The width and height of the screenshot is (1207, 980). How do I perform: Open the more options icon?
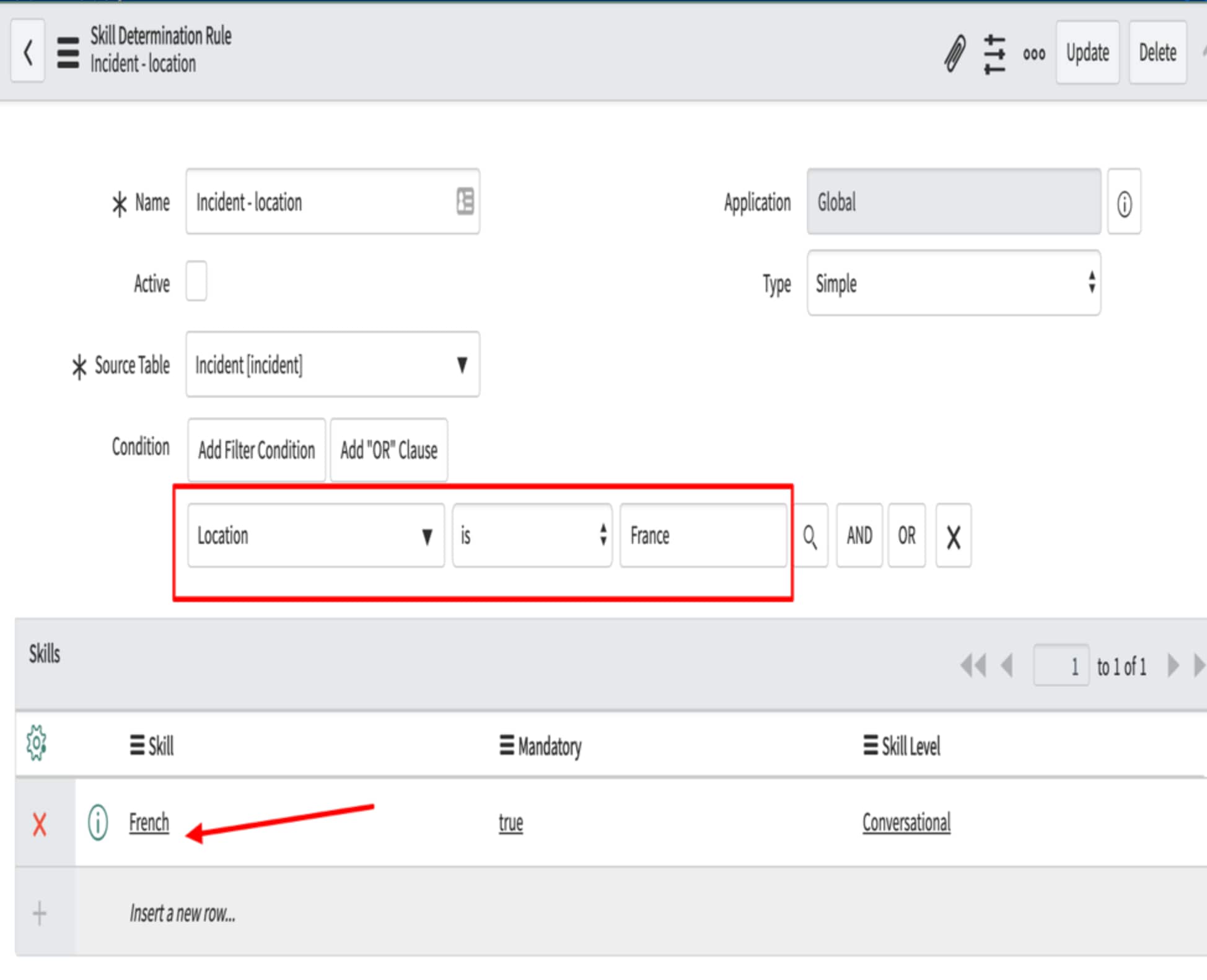[x=1034, y=54]
